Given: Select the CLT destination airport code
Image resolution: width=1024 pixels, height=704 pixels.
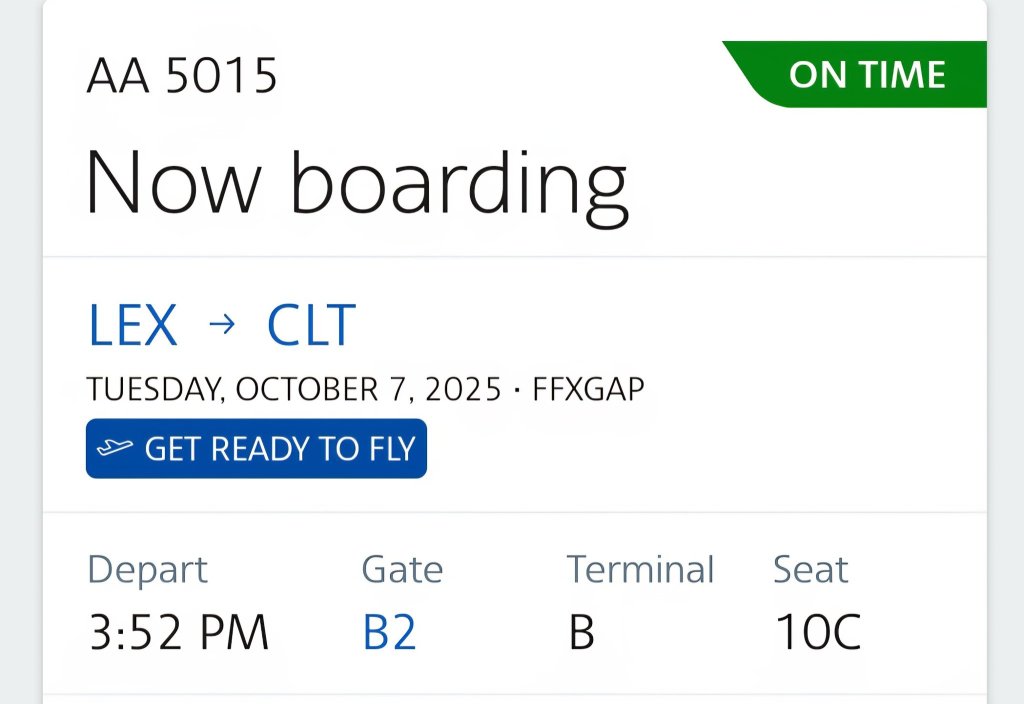Looking at the screenshot, I should point(312,325).
